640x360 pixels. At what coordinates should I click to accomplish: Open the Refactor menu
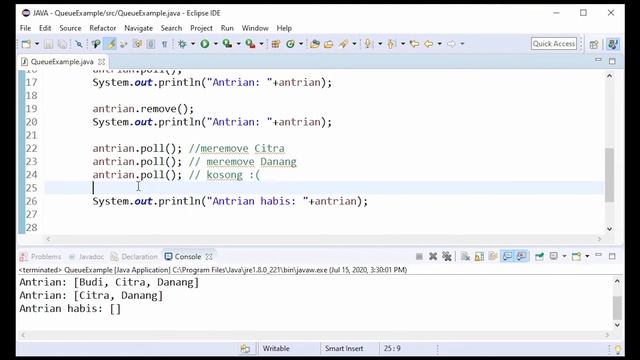point(102,28)
